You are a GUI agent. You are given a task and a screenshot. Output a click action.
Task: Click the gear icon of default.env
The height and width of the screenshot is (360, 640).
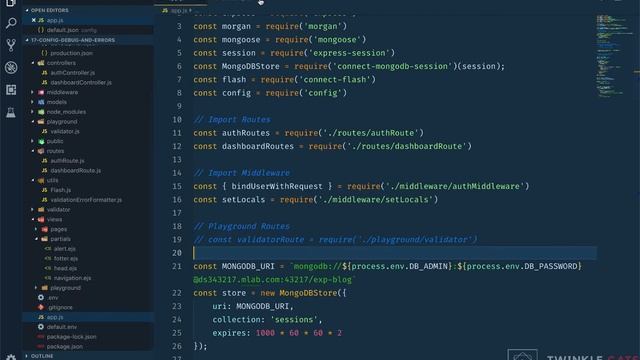(41, 327)
